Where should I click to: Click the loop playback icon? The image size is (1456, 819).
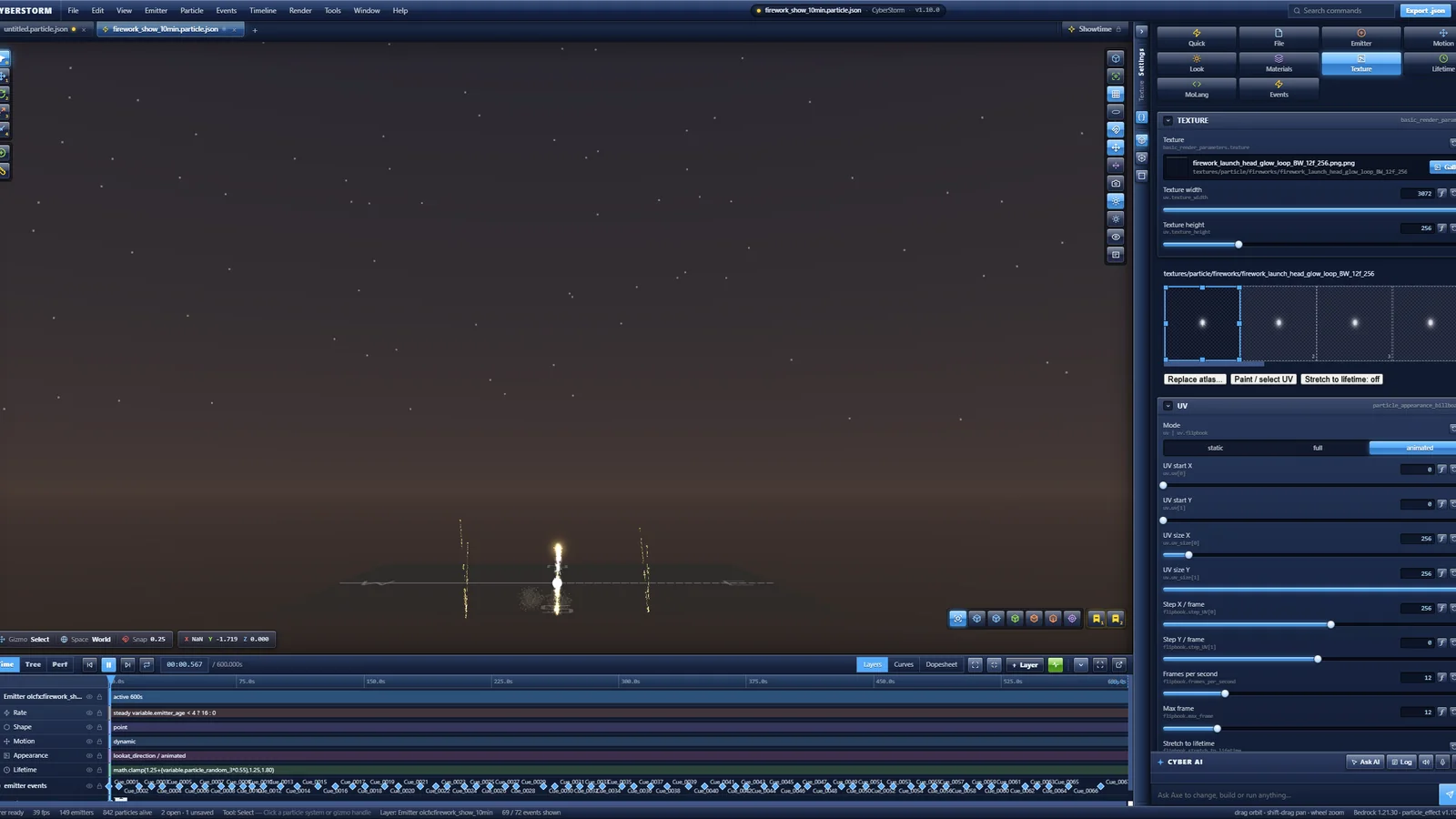[x=147, y=664]
